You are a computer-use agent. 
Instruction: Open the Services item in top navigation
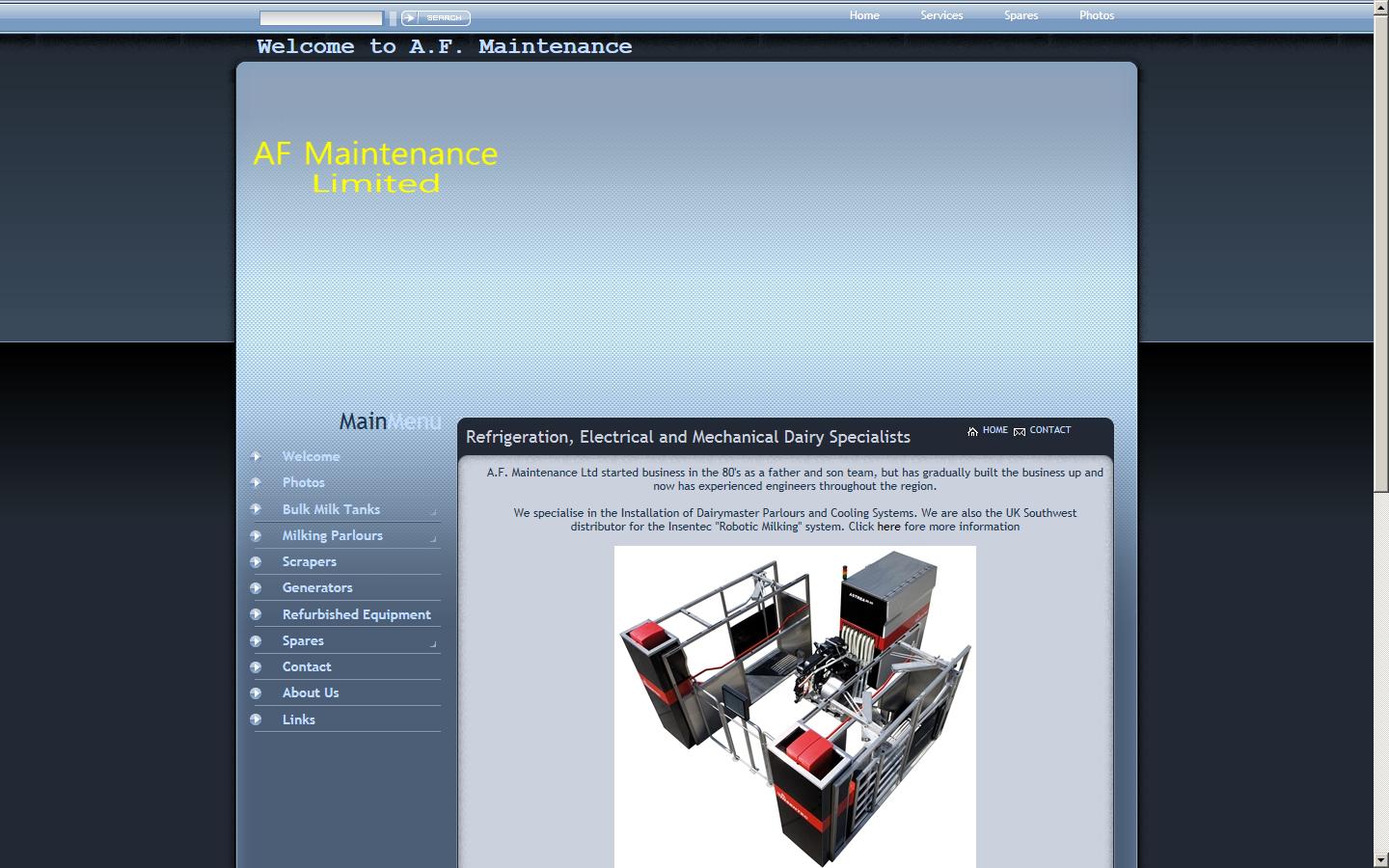click(x=940, y=15)
